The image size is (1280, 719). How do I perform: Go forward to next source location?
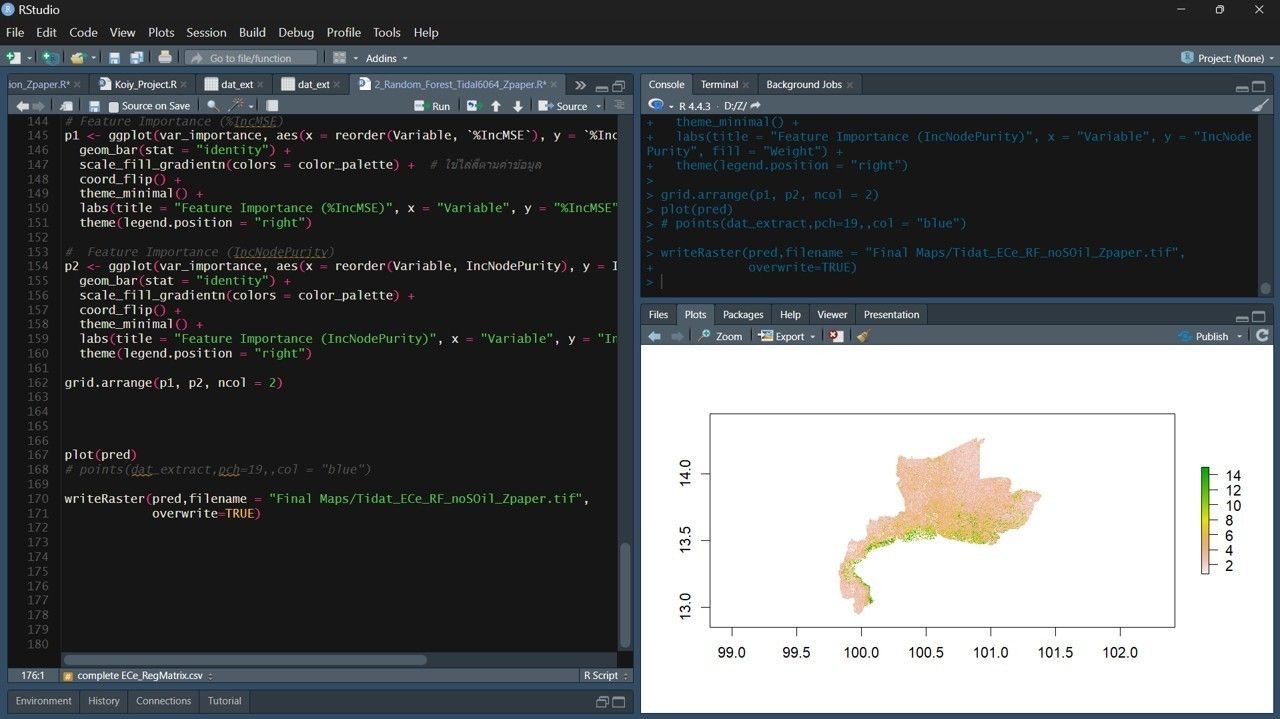(x=39, y=106)
